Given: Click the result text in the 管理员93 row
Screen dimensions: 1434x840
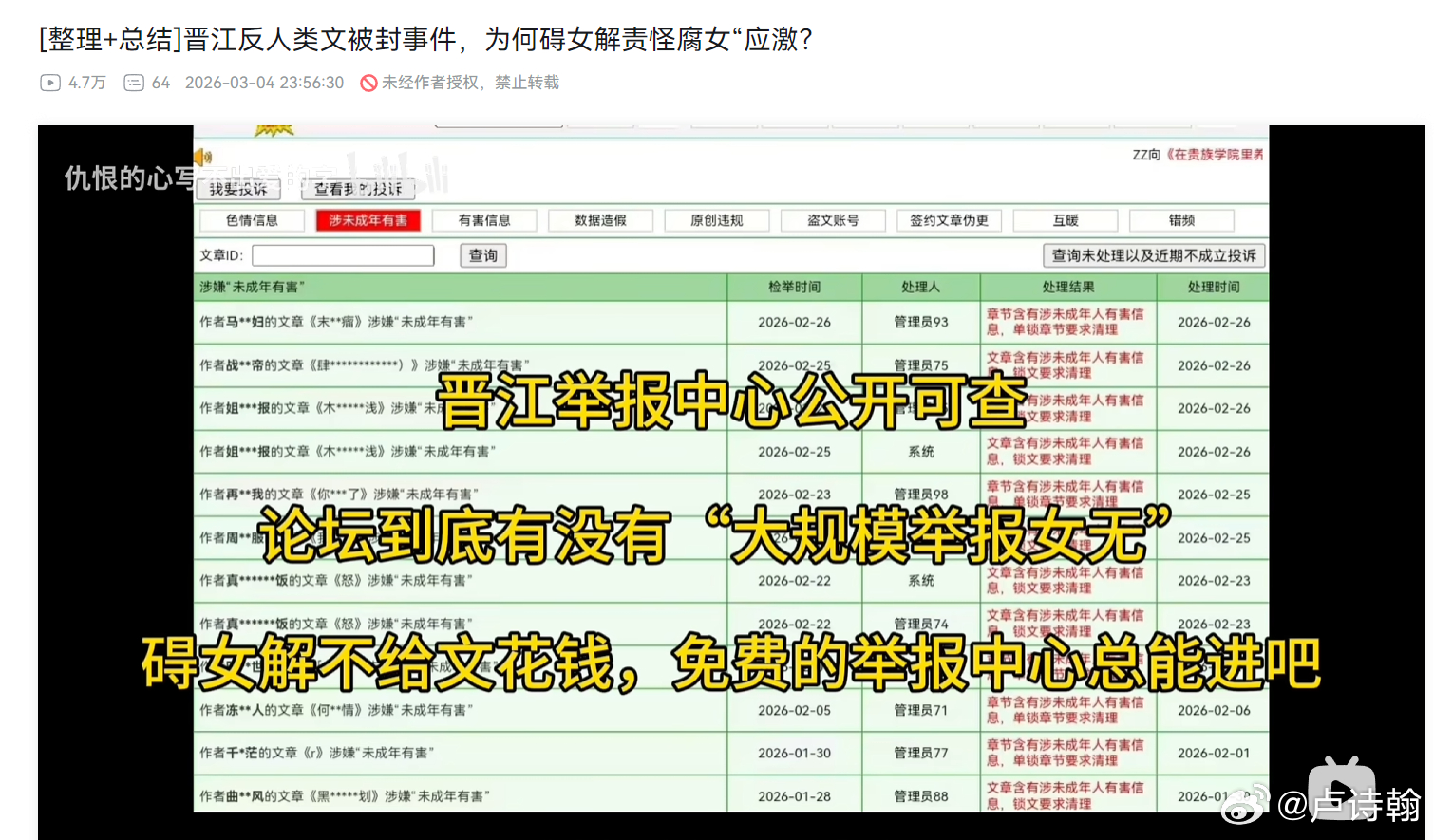Looking at the screenshot, I should pyautogui.click(x=1065, y=322).
